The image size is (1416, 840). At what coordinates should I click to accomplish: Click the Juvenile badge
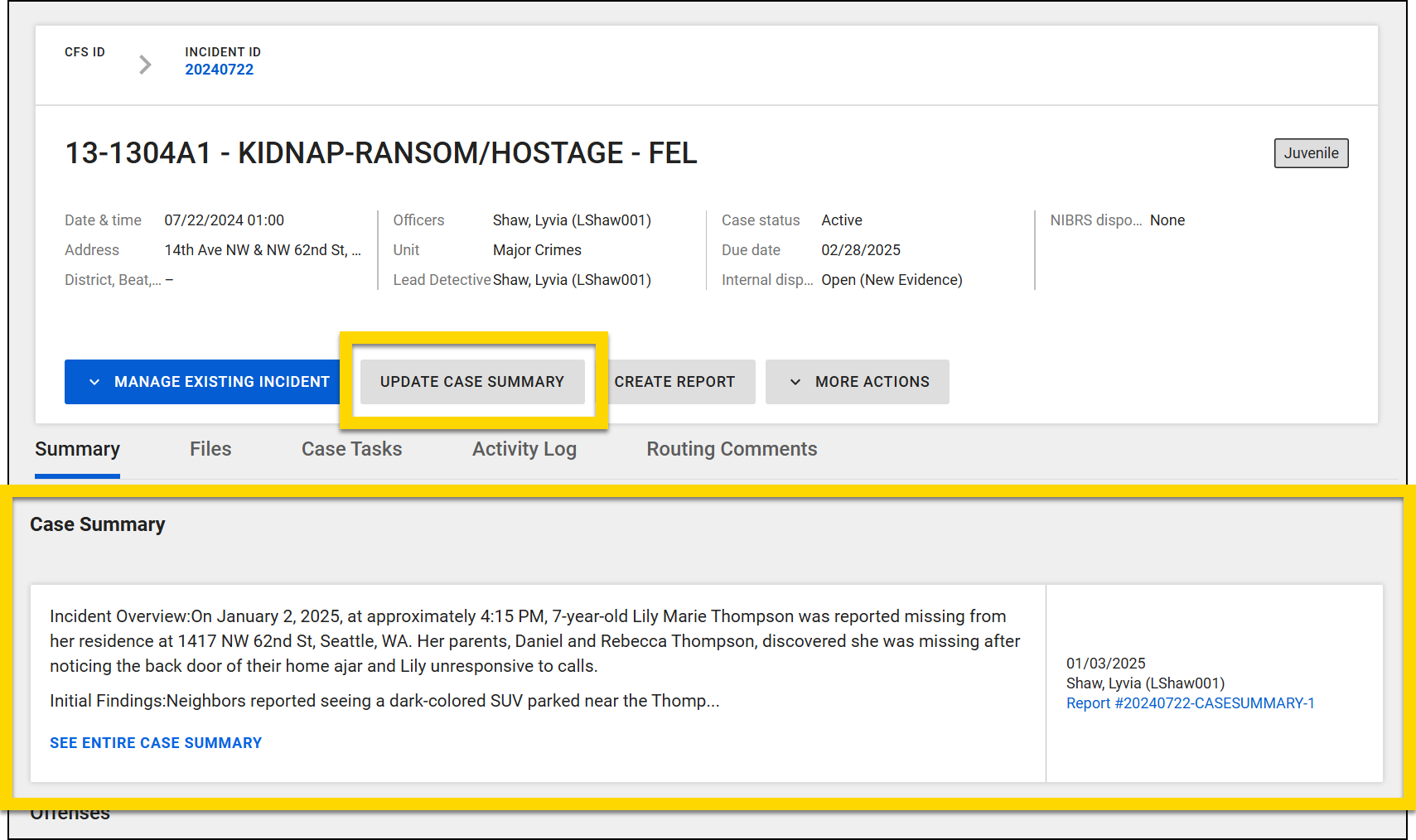click(1311, 153)
